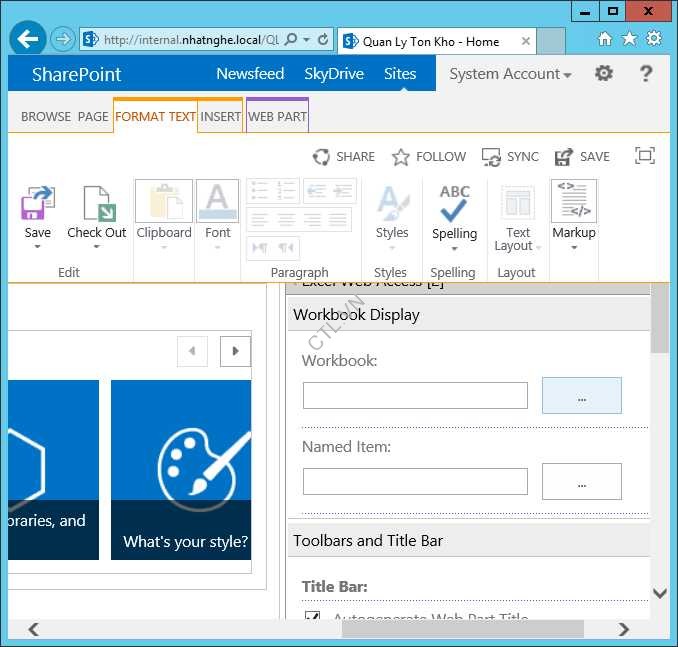Viewport: 678px width, 647px height.
Task: Click the Named Item text field
Action: coord(415,482)
